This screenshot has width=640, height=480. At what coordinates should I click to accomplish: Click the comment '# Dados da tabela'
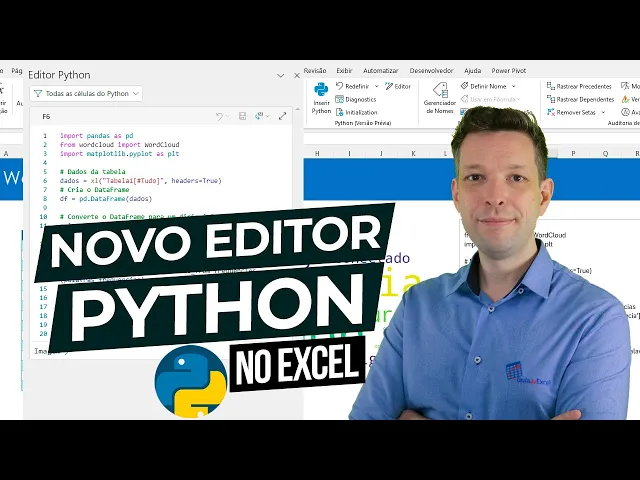(93, 171)
